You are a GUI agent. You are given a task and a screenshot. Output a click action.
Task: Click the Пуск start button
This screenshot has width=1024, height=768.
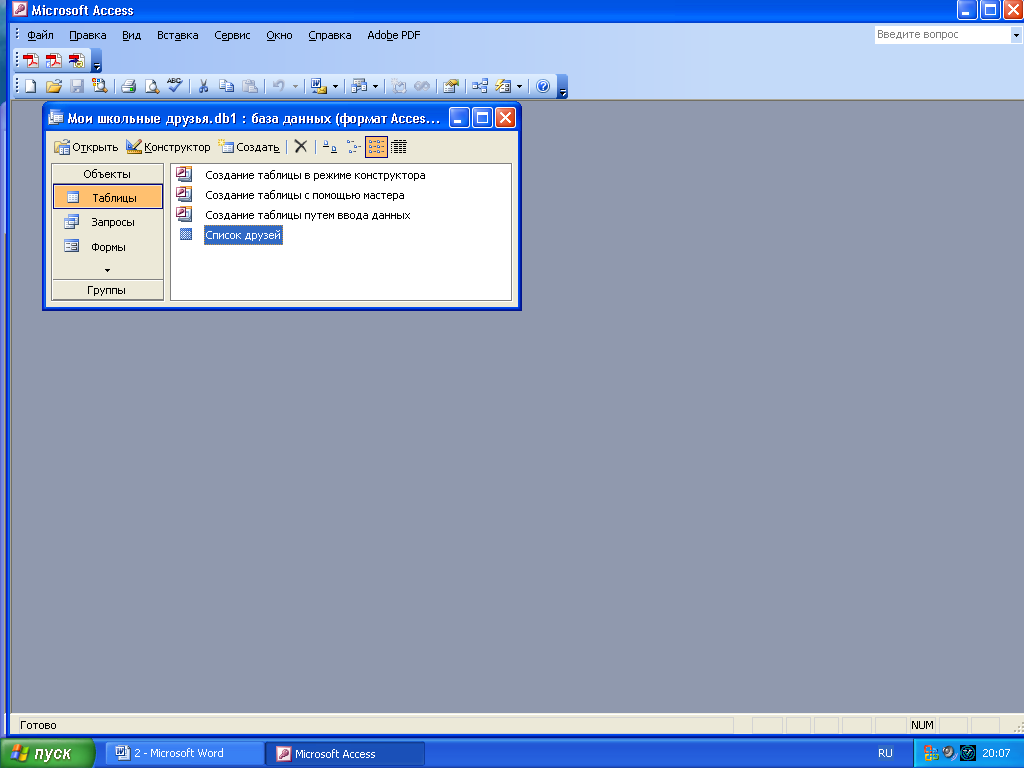[48, 754]
